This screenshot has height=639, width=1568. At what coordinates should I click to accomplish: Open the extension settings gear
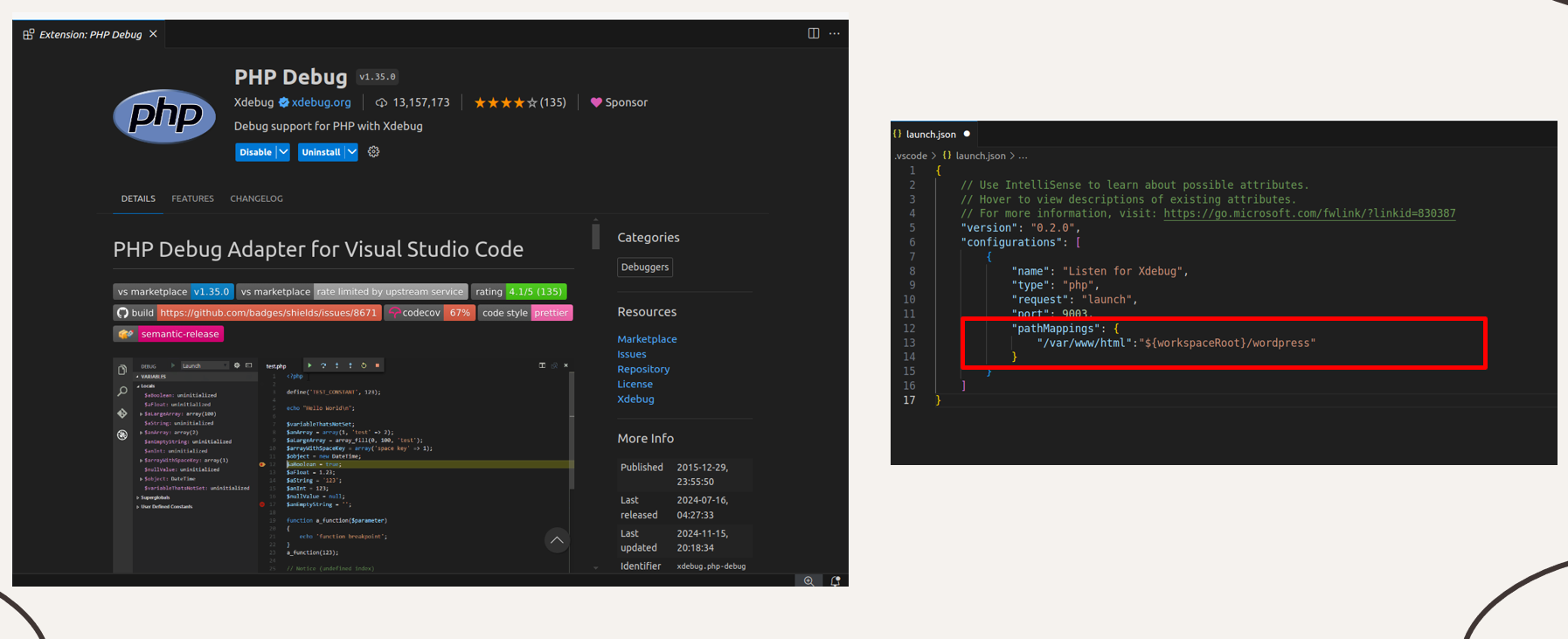(374, 152)
